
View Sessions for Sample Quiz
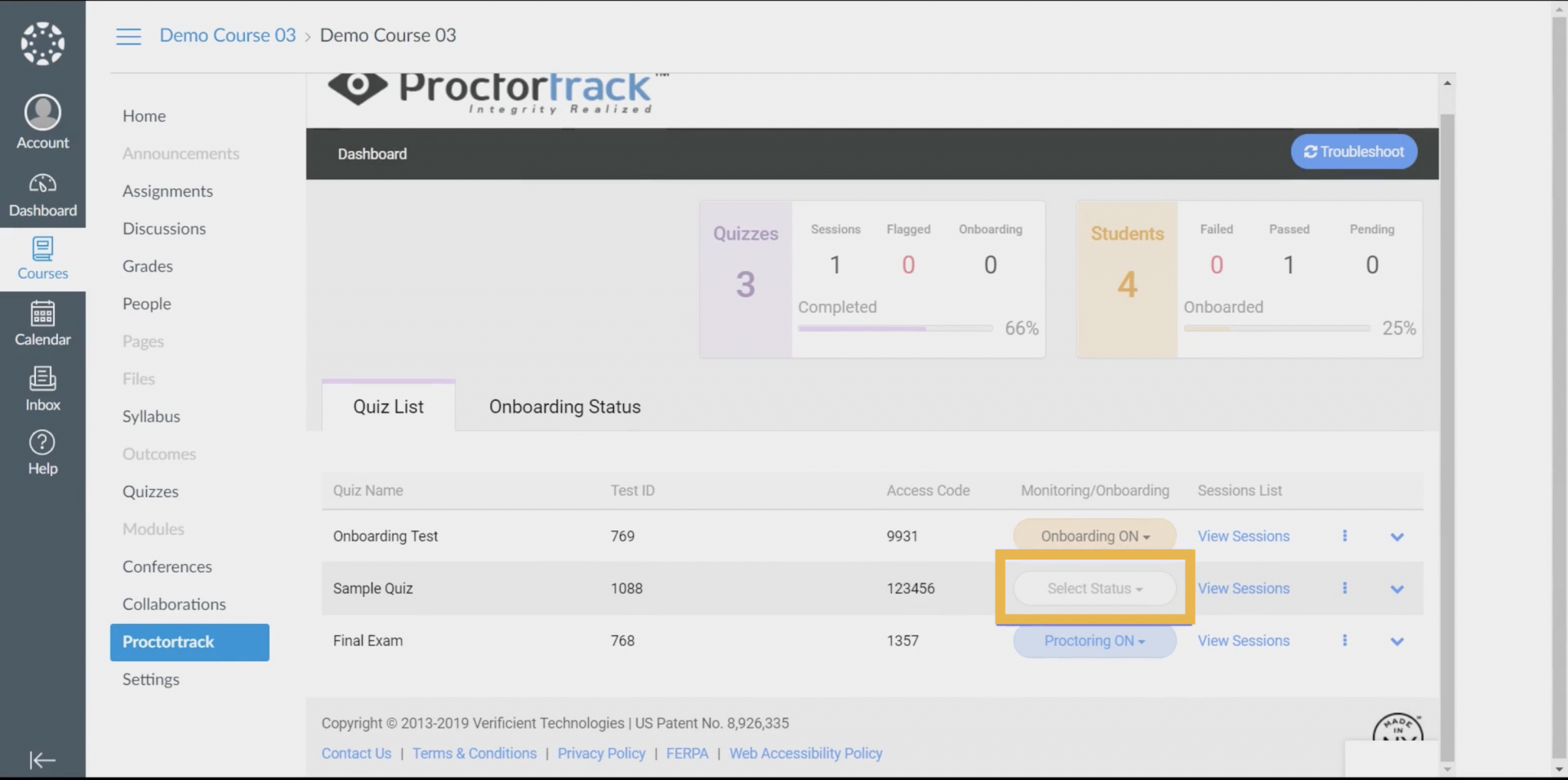[1243, 588]
